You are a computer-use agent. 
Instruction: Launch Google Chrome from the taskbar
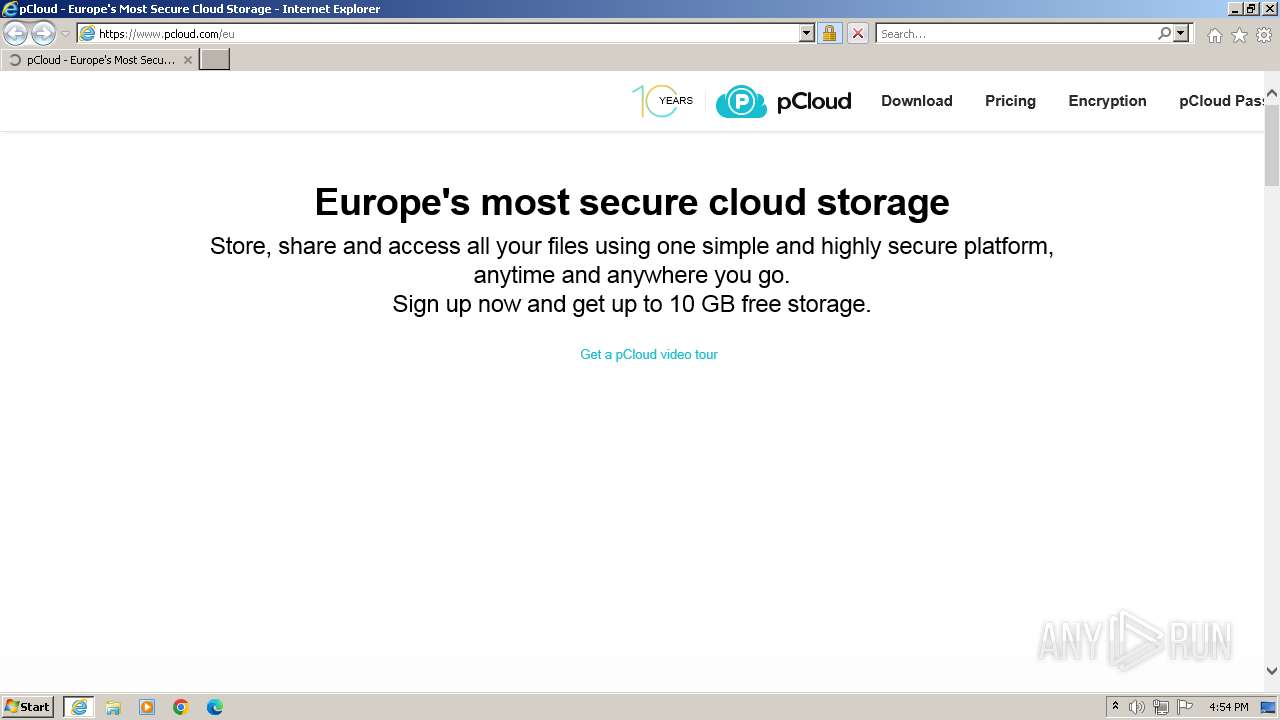181,707
